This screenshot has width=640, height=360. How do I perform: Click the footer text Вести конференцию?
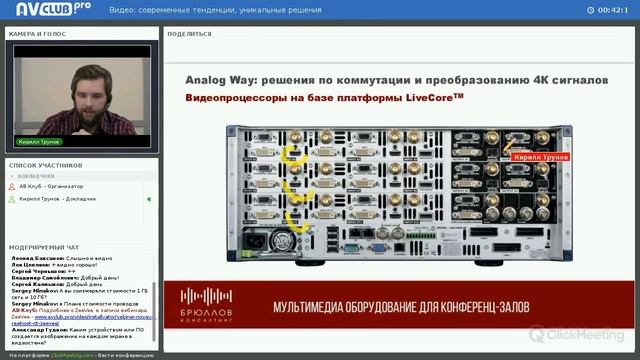tap(126, 356)
